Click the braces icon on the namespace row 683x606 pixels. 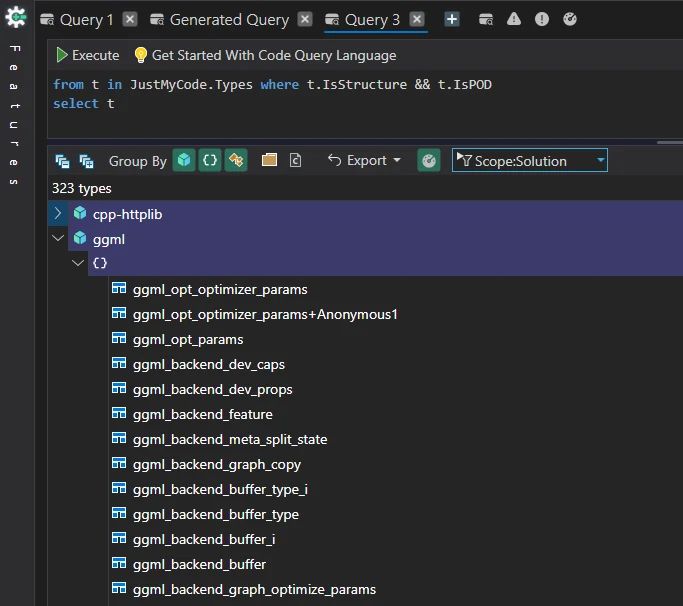[100, 263]
